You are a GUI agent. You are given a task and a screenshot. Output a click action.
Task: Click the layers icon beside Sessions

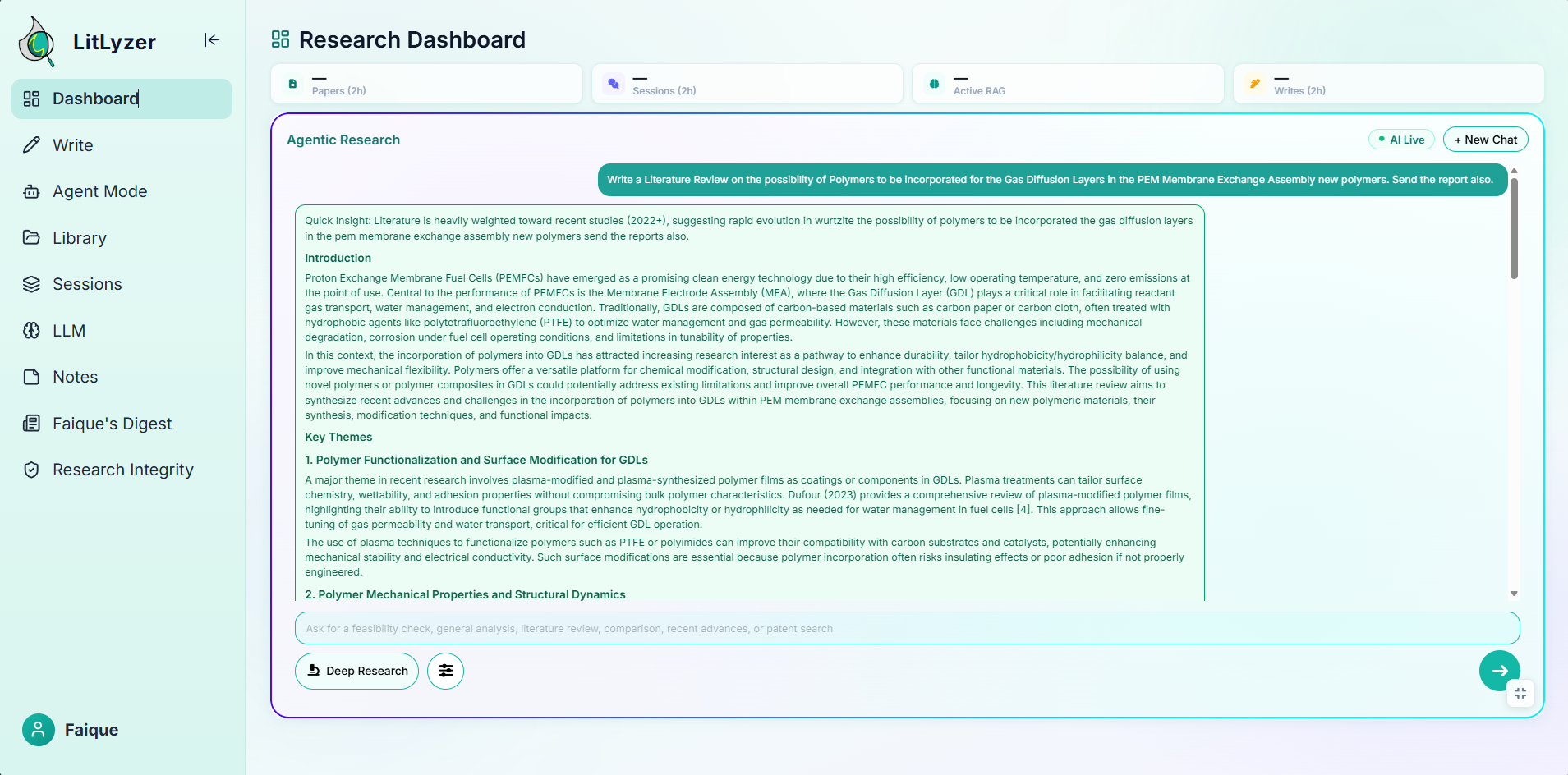tap(31, 284)
